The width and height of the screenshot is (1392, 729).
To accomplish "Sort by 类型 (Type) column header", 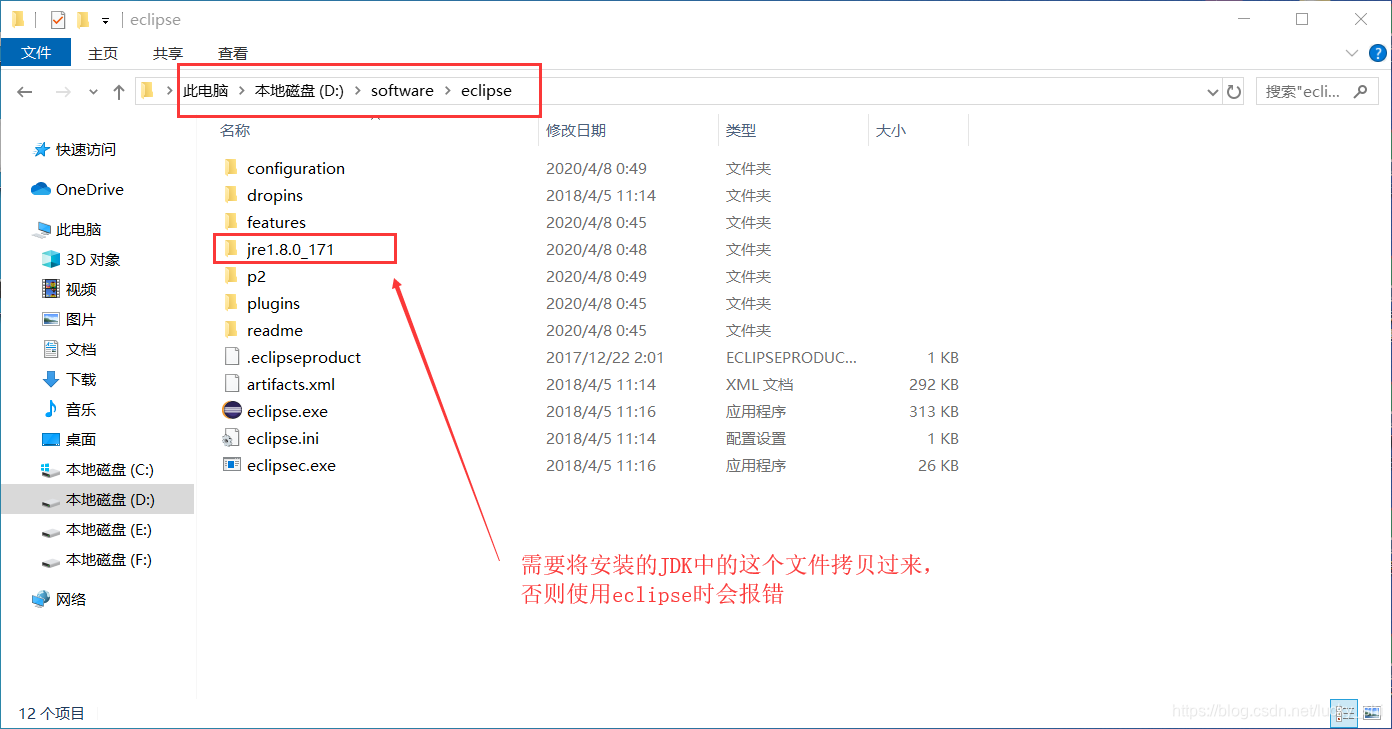I will pyautogui.click(x=741, y=130).
